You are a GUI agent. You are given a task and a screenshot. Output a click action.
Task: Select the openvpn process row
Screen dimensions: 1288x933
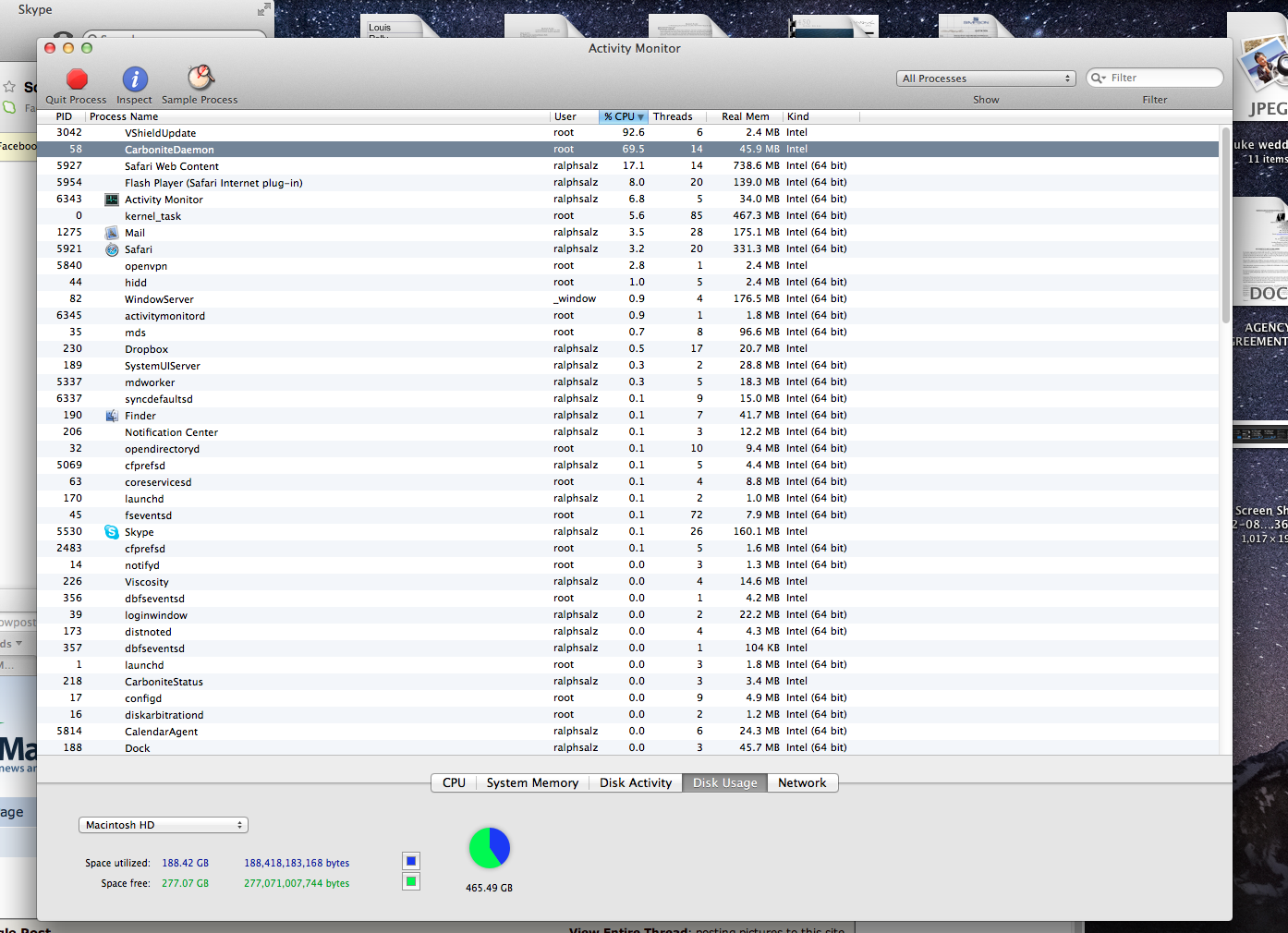coord(628,266)
